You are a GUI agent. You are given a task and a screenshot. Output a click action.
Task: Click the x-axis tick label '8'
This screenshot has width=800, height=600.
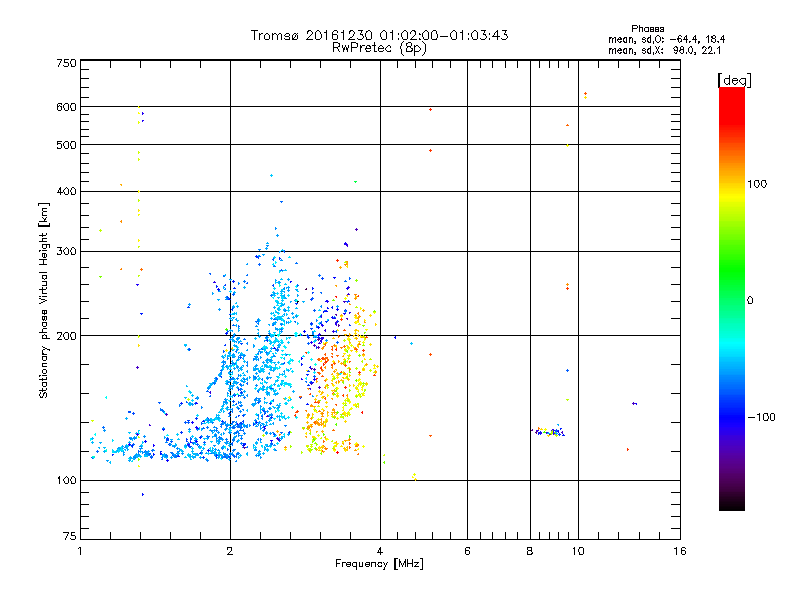click(x=530, y=551)
